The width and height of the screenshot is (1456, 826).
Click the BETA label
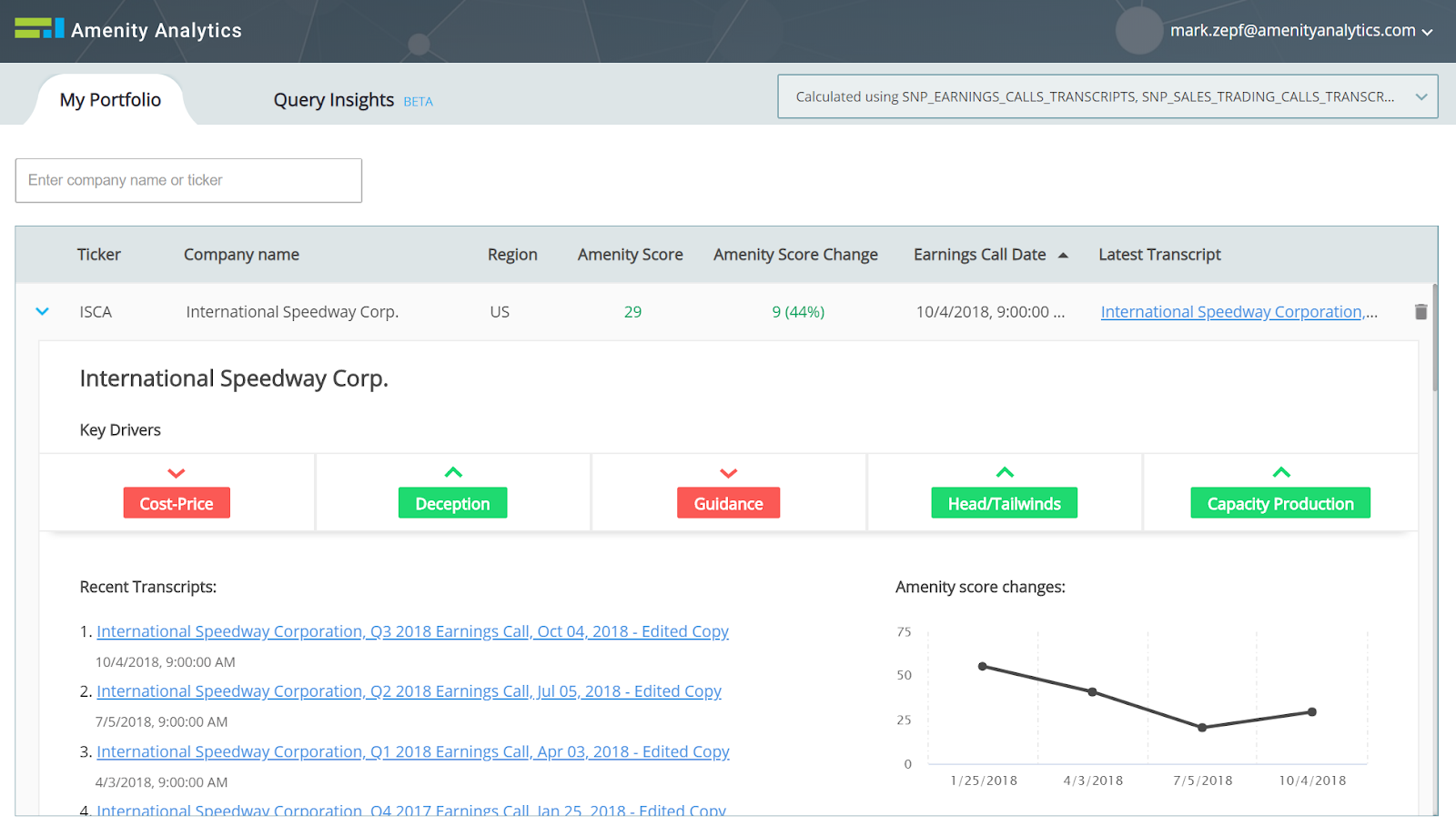419,102
